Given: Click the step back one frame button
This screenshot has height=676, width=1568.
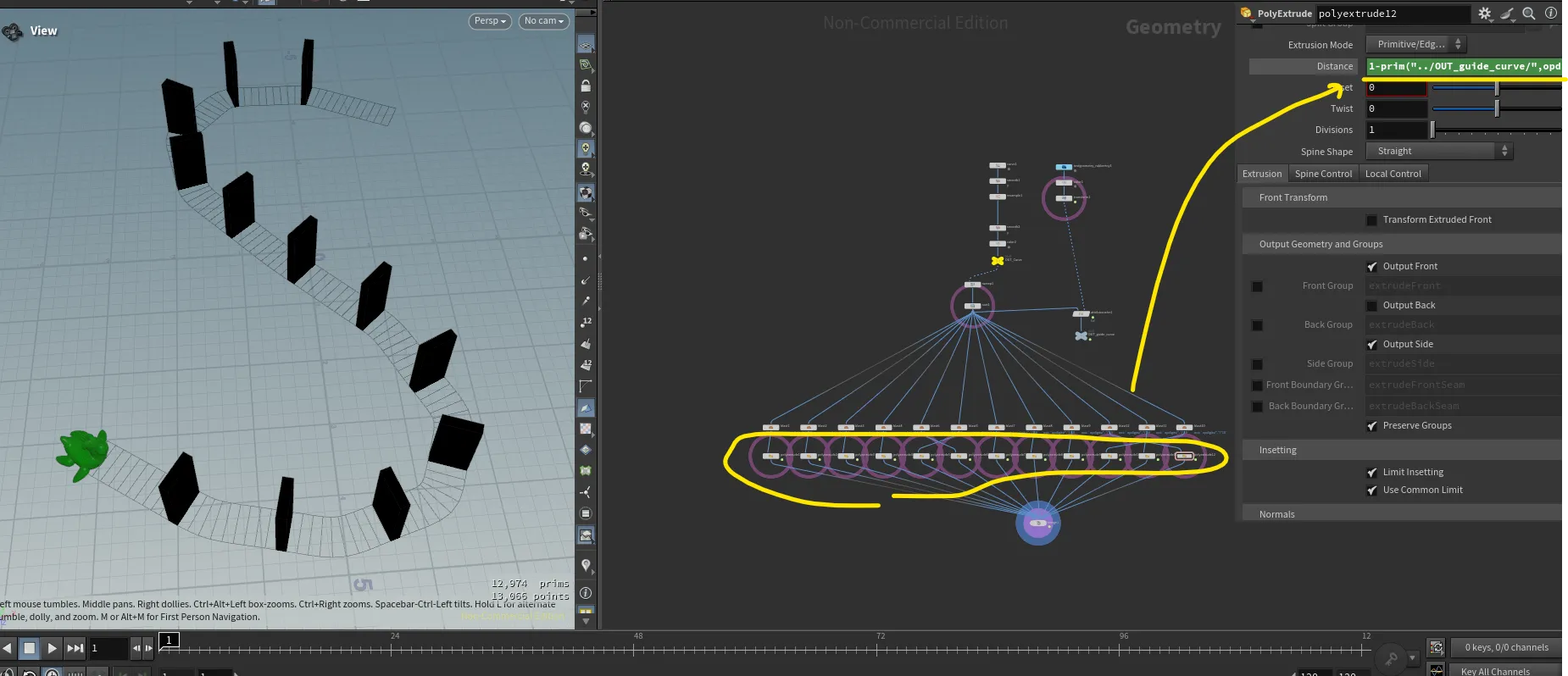Looking at the screenshot, I should click(x=136, y=648).
